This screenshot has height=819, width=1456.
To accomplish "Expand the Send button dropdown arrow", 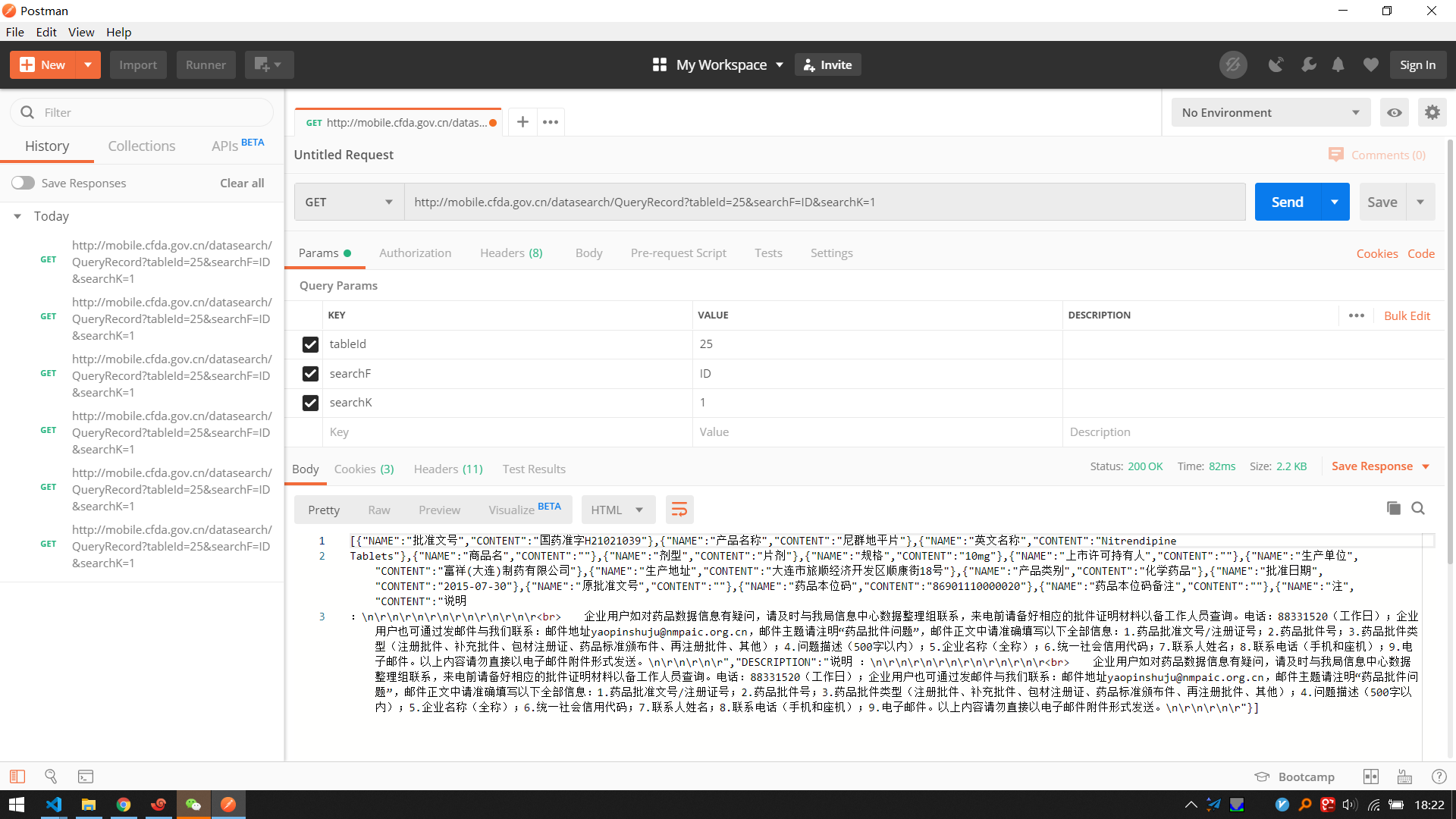I will pos(1335,202).
